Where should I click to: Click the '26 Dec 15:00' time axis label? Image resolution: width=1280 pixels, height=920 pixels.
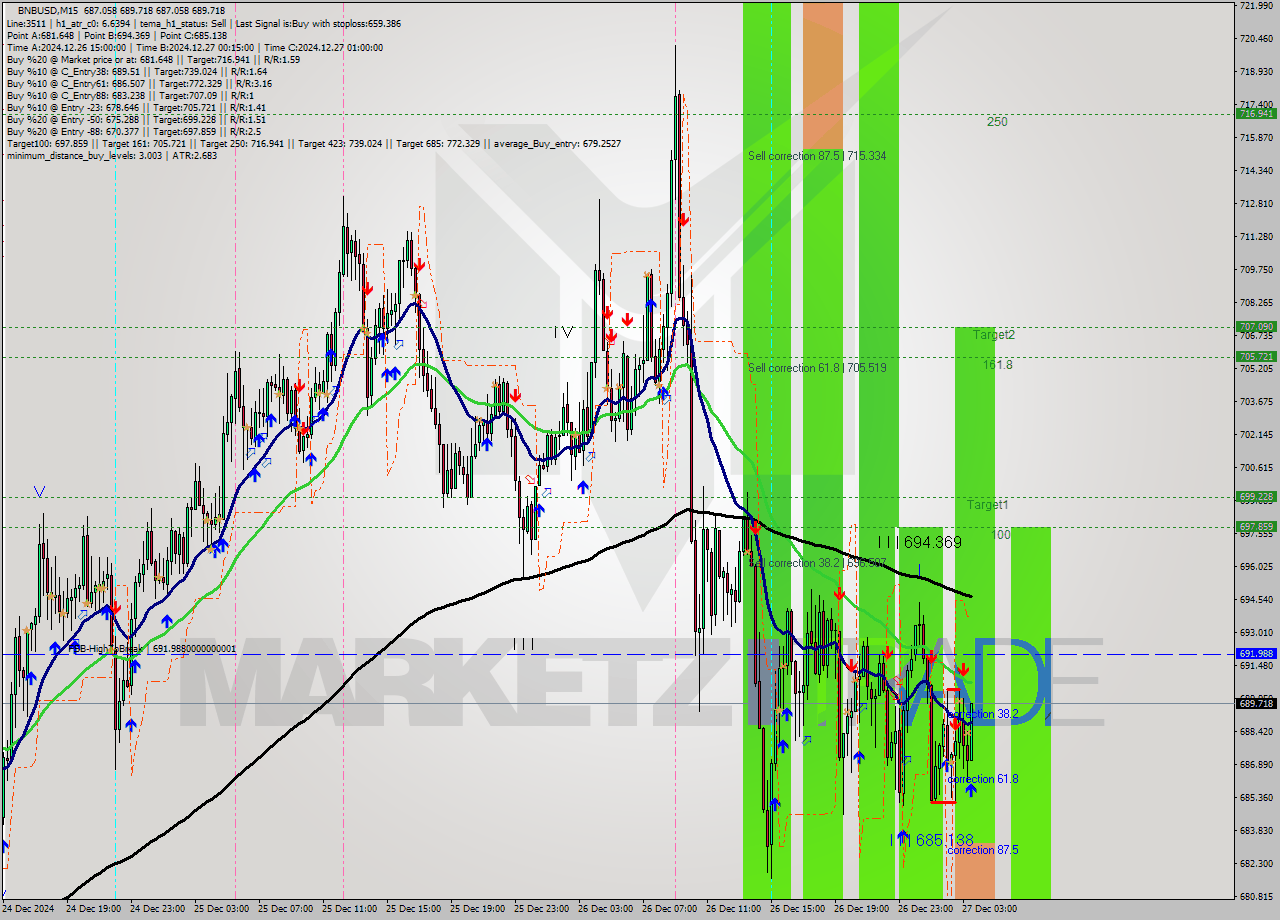coord(797,910)
